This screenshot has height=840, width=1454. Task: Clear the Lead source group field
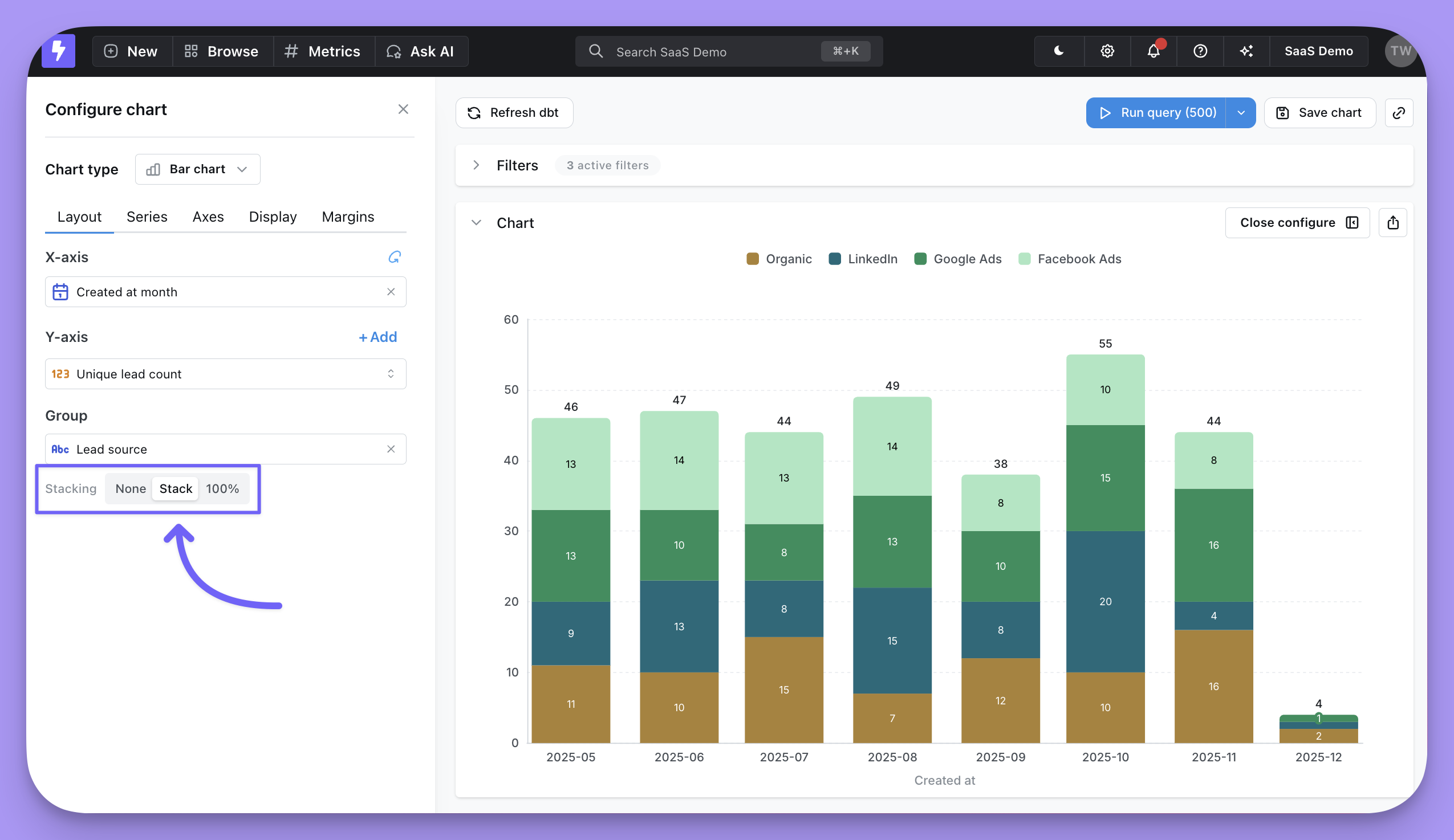[391, 449]
